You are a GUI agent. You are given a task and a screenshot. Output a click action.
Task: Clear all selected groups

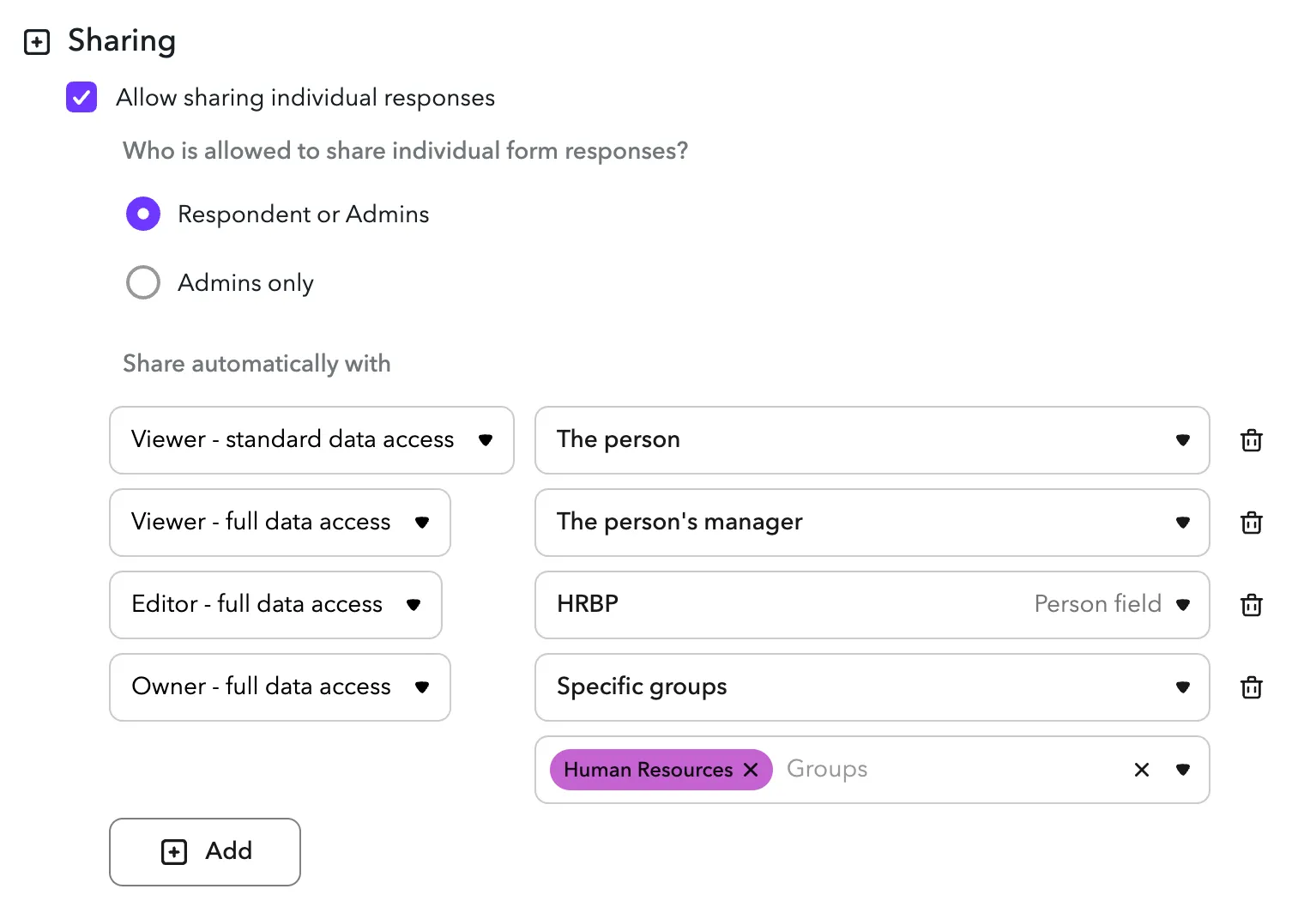coord(1142,770)
